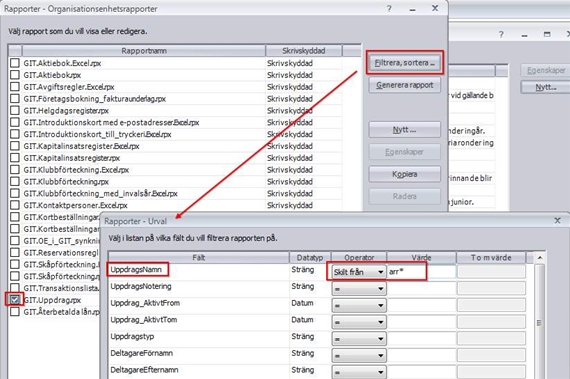
Task: Sort by the Skrivskyddad column header
Action: click(304, 51)
